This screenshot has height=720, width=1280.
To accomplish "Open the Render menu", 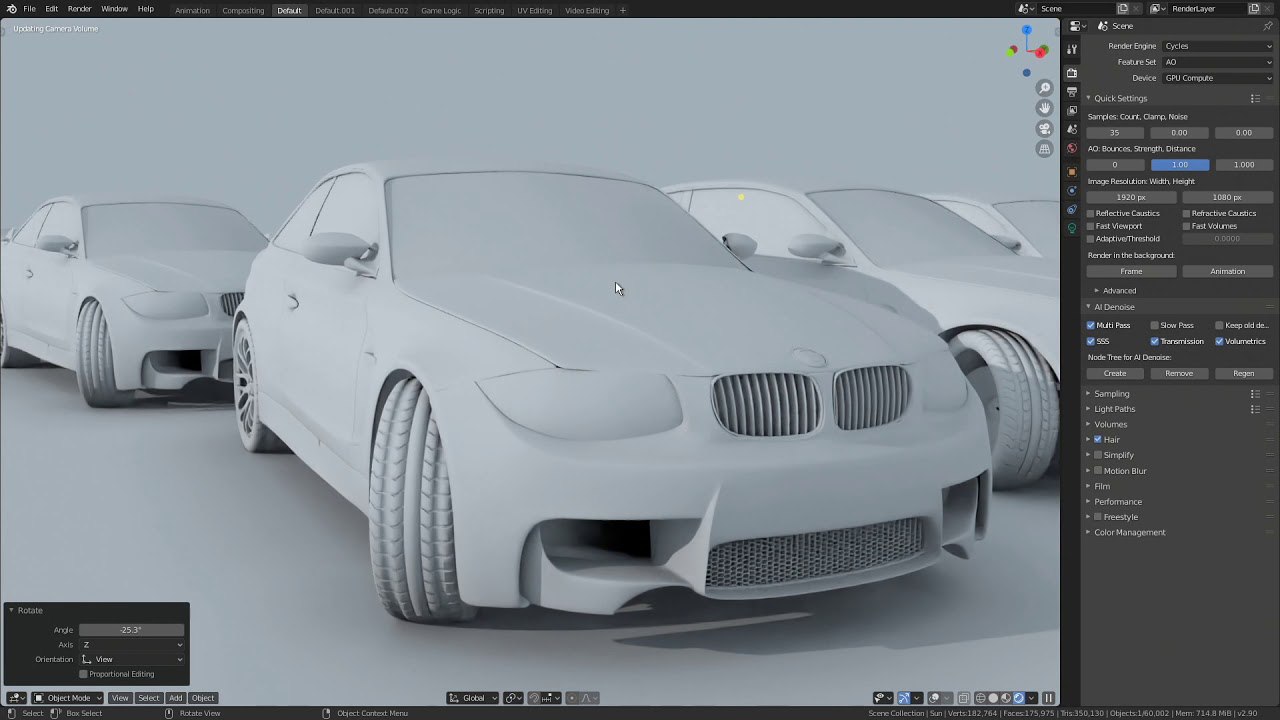I will (x=80, y=9).
